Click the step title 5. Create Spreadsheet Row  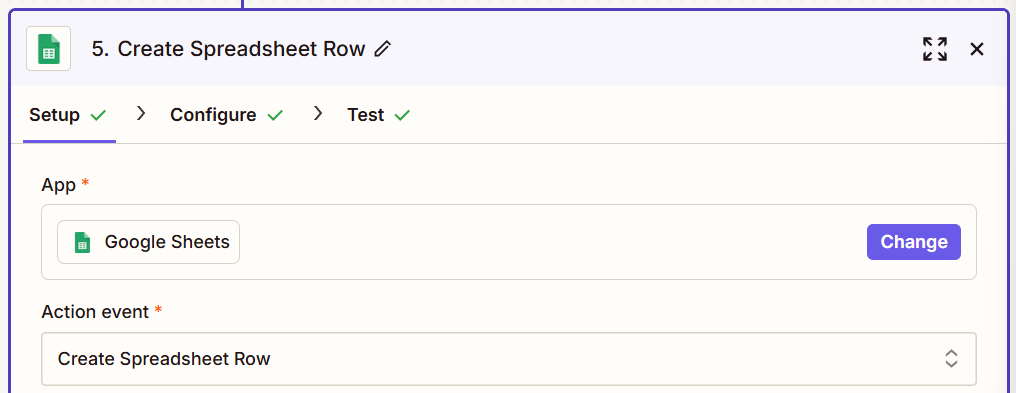tap(228, 49)
